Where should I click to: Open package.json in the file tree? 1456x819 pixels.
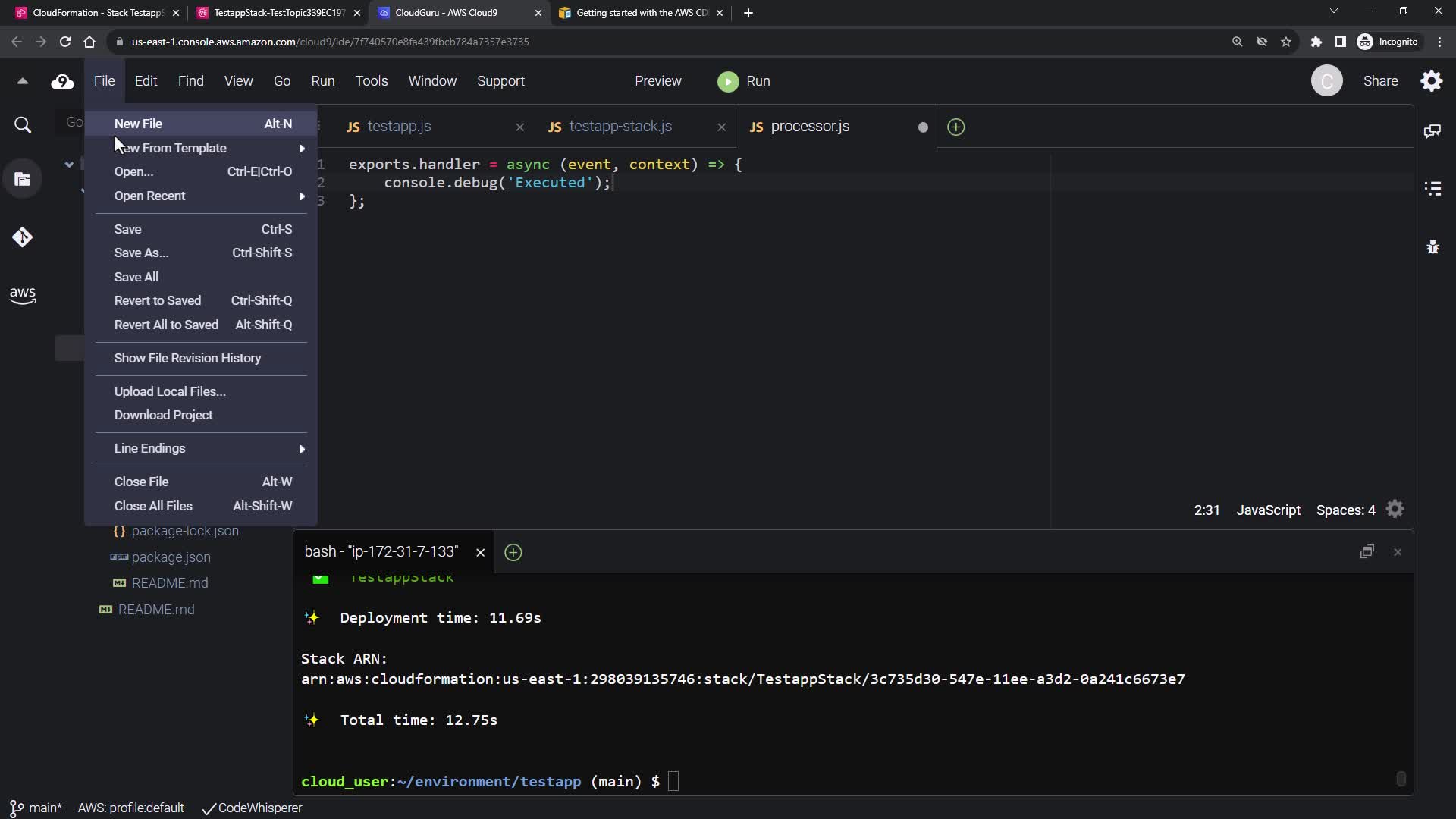coord(171,557)
